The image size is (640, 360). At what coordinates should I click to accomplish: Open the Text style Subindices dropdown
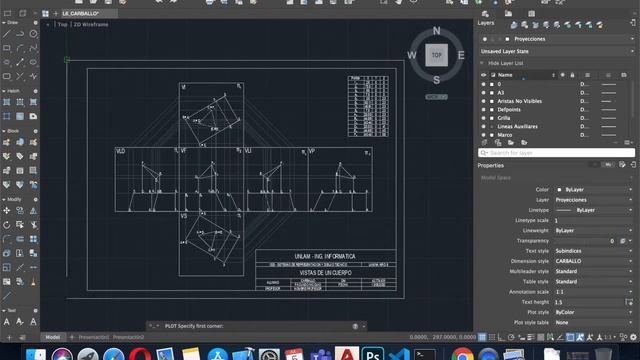coord(594,251)
